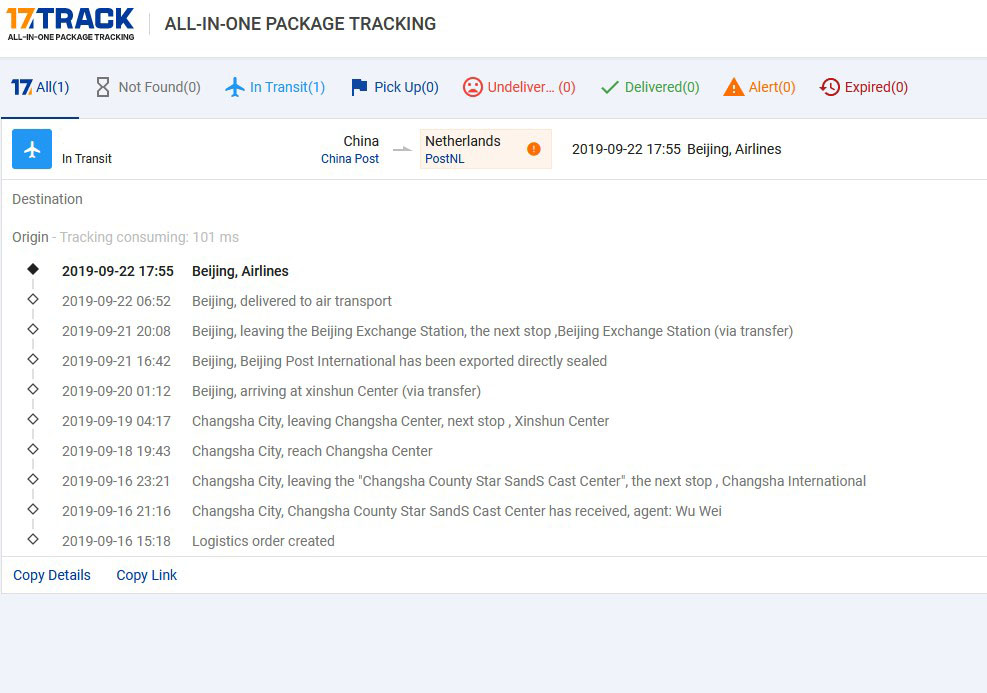Select 'next stop, Changsha International' event
Screen dimensions: 987x693
[x=529, y=482]
